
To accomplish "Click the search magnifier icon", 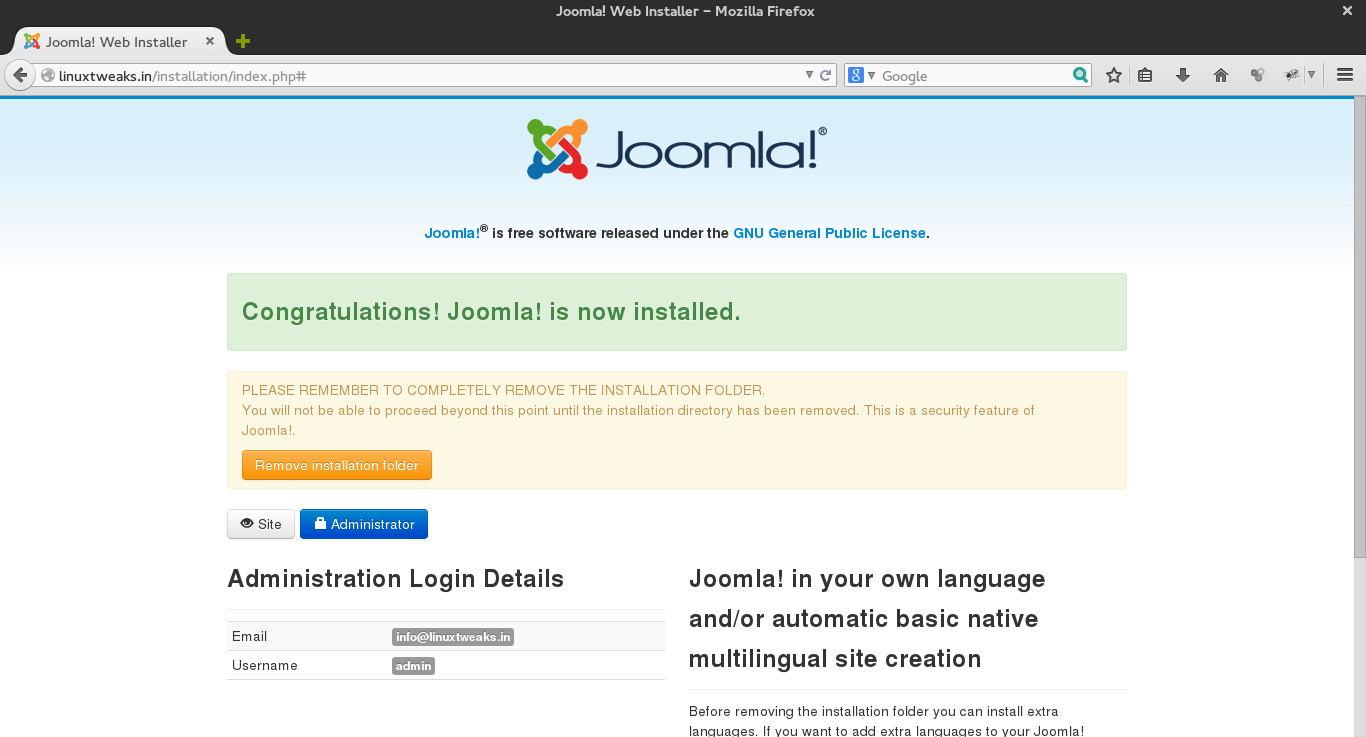I will [1080, 75].
